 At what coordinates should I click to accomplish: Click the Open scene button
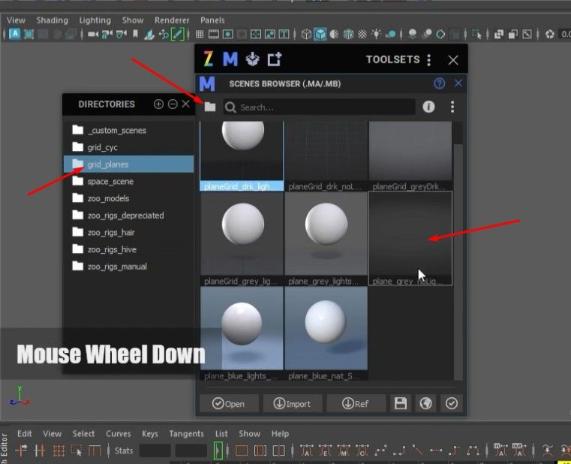tap(229, 403)
